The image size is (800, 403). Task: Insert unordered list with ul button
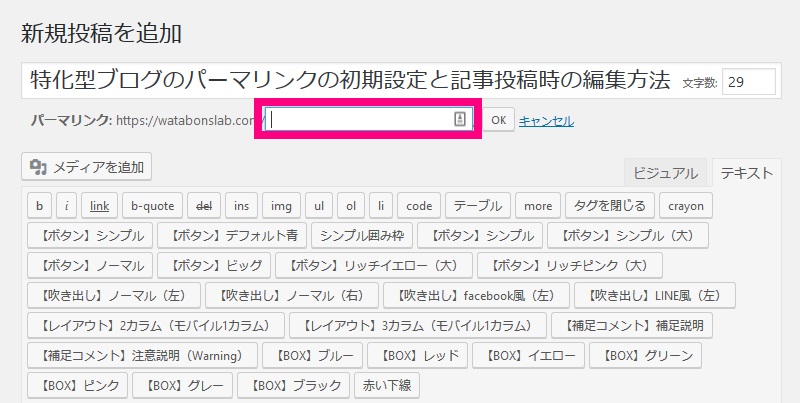click(319, 206)
